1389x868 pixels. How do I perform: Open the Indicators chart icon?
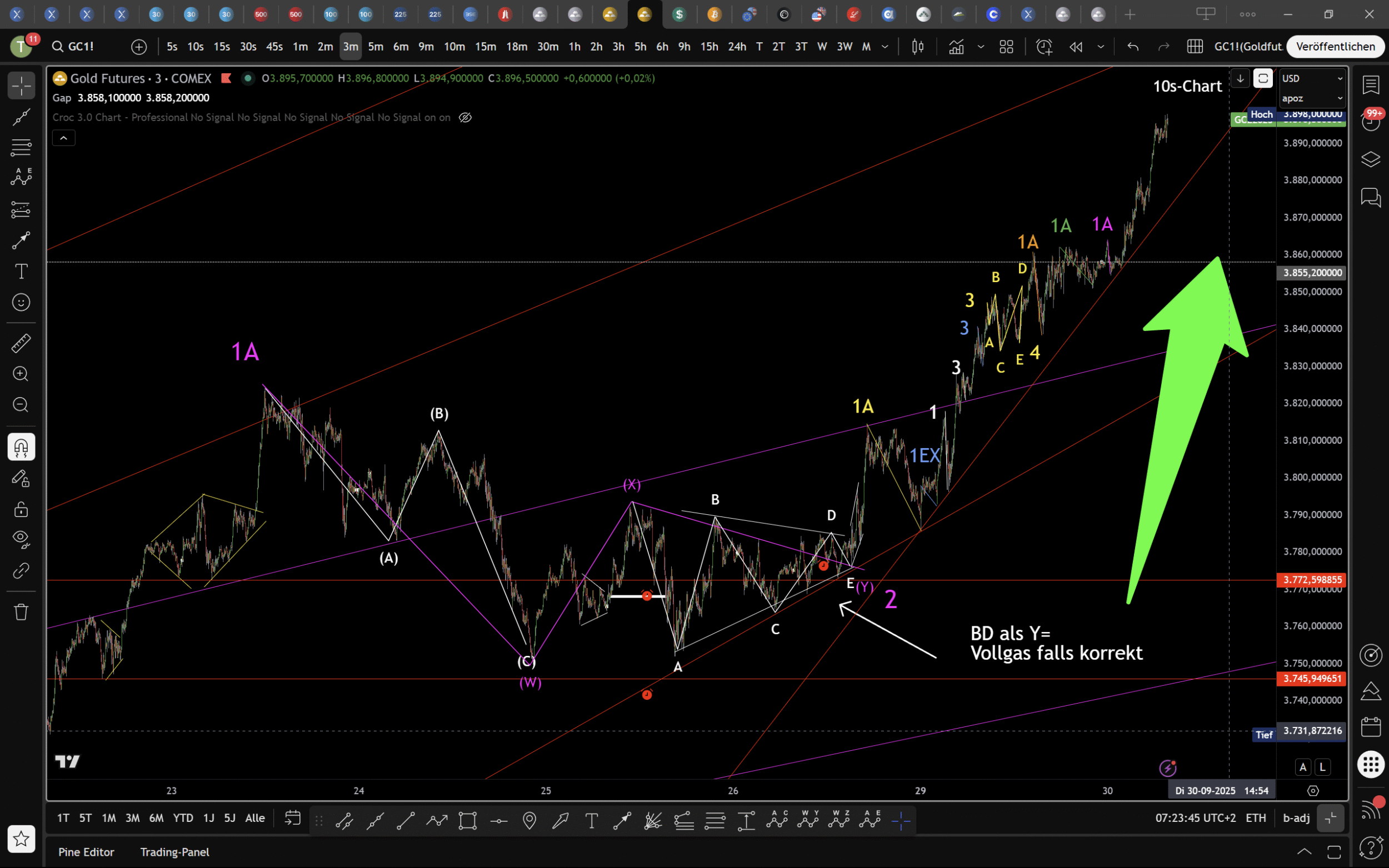pyautogui.click(x=956, y=47)
